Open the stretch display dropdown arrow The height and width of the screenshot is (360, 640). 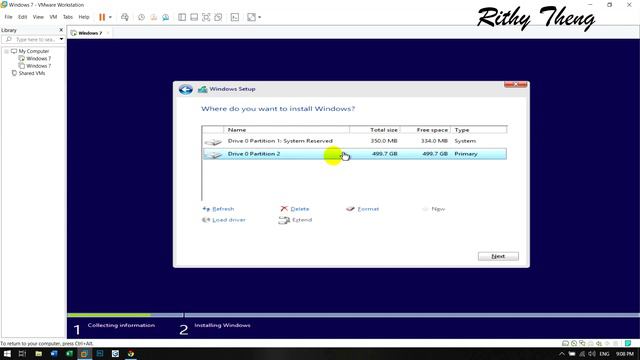(260, 17)
